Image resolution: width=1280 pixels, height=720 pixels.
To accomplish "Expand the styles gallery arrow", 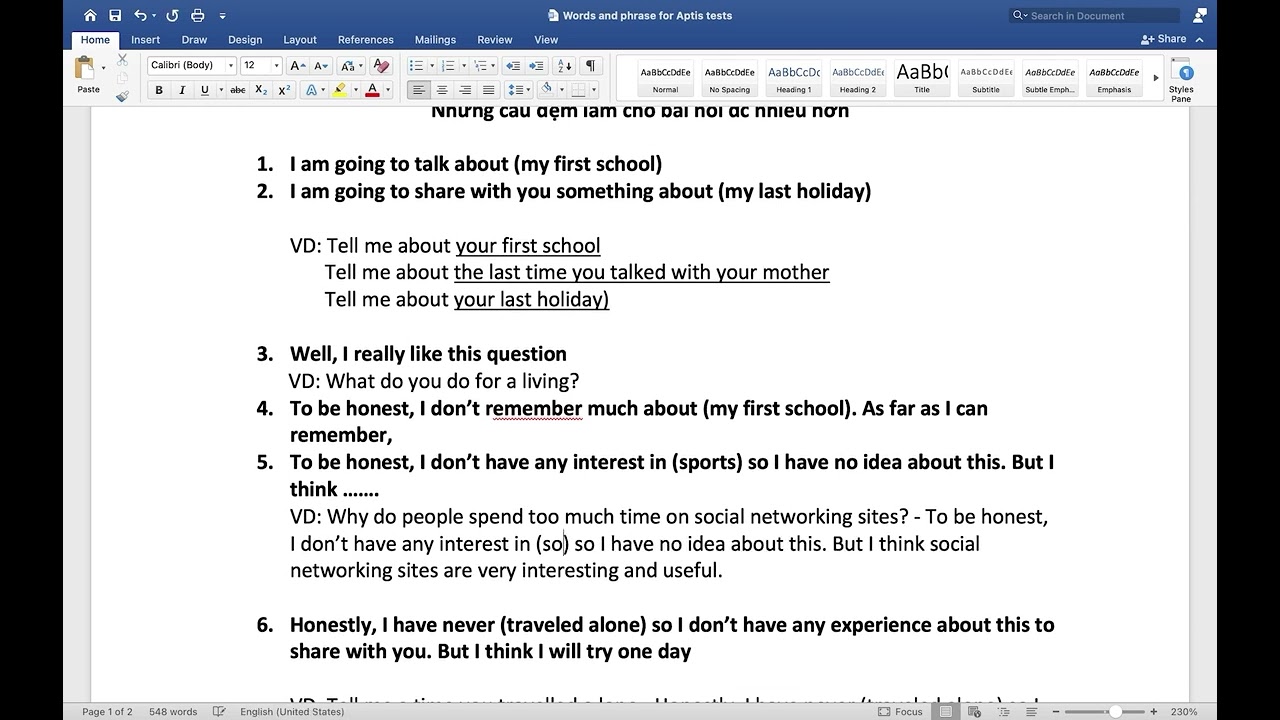I will point(1156,78).
